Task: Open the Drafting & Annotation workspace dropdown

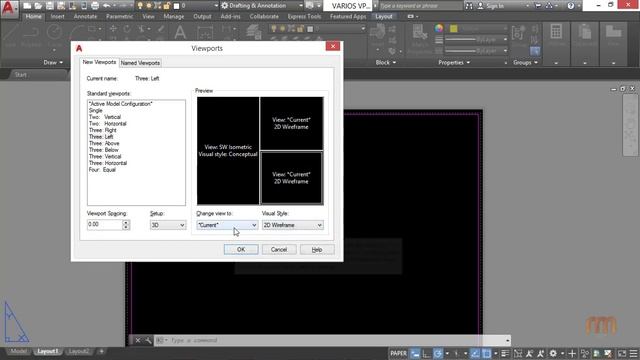Action: click(262, 6)
